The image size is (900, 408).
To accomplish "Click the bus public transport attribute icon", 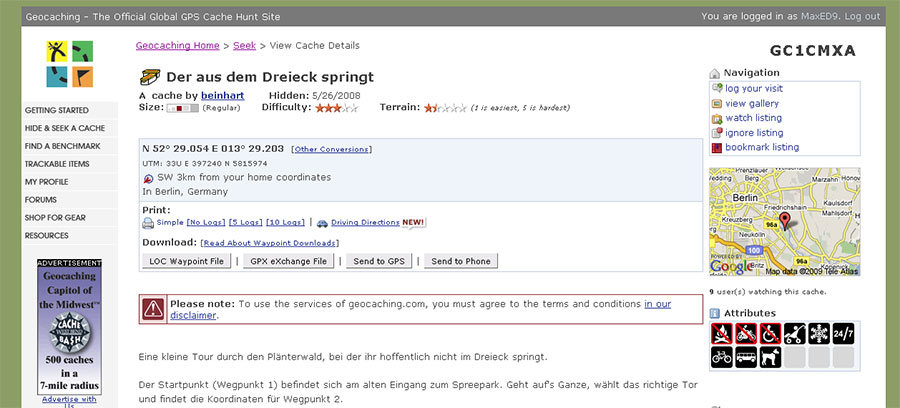I will pyautogui.click(x=746, y=357).
